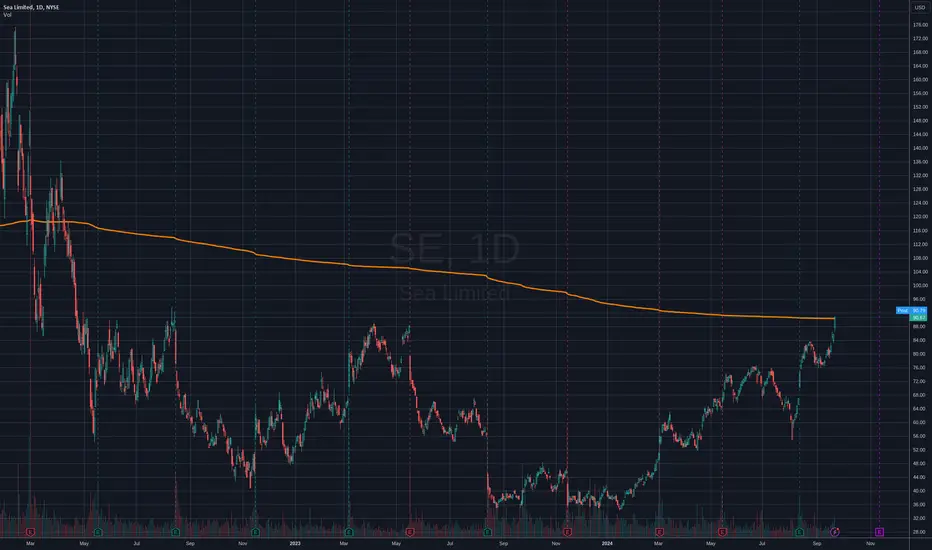Click the 140.00 price scale label

coord(920,148)
